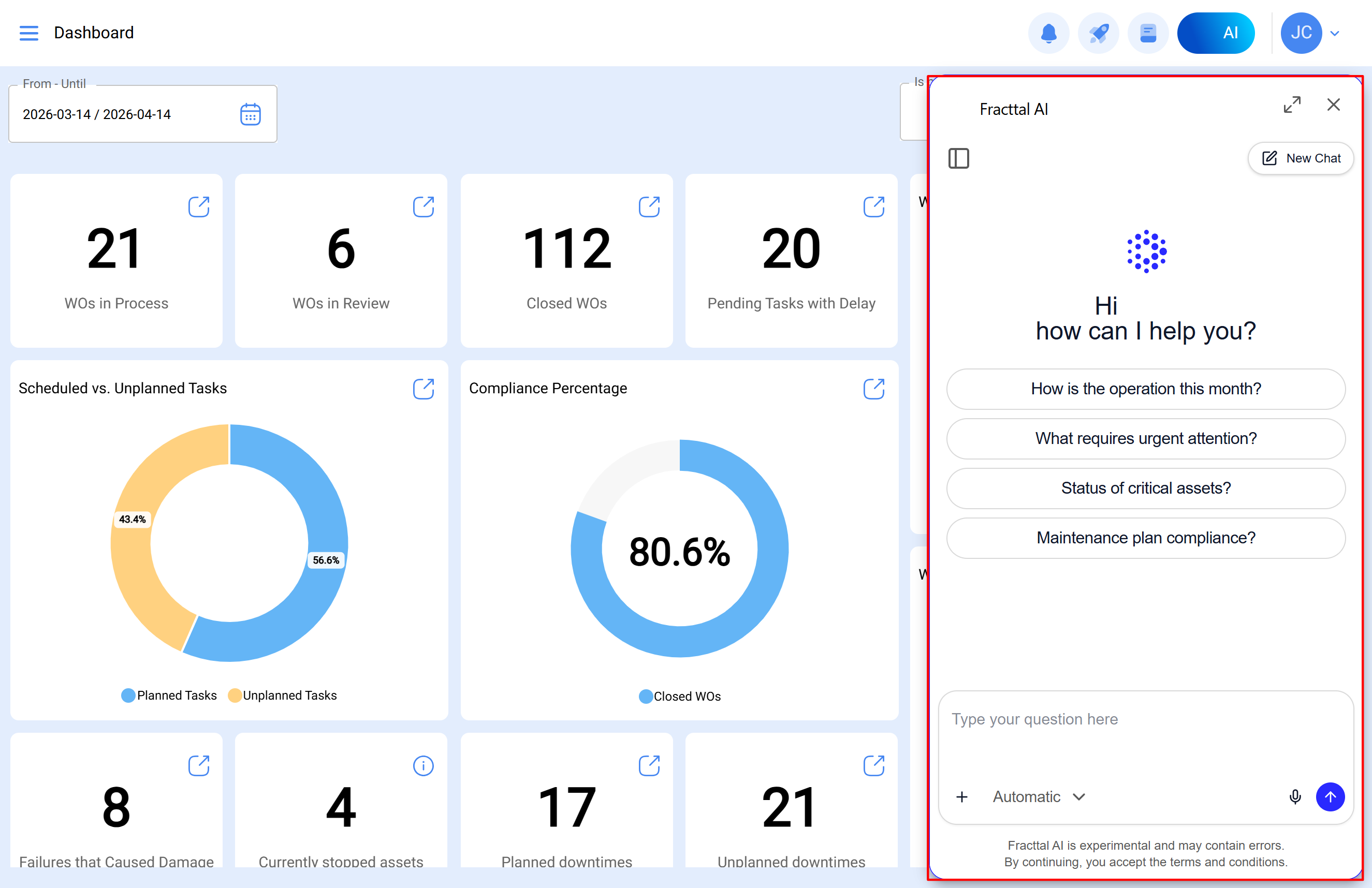This screenshot has height=888, width=1372.
Task: Send message with the arrow button
Action: click(x=1330, y=796)
